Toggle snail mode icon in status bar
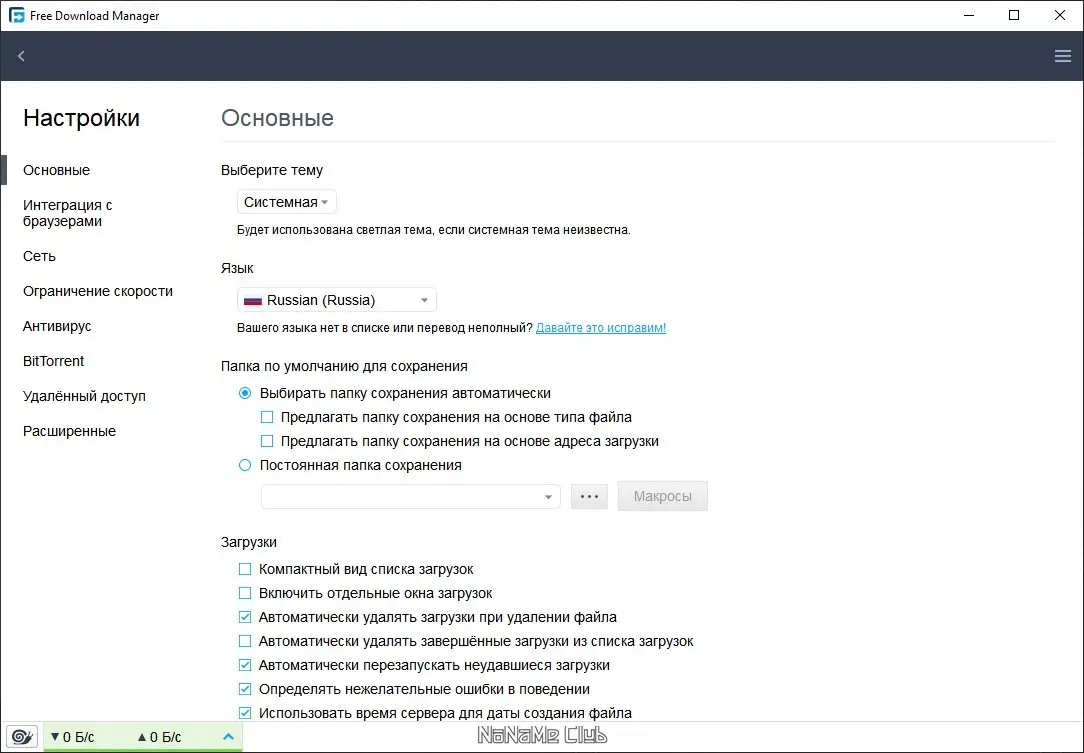 22,737
